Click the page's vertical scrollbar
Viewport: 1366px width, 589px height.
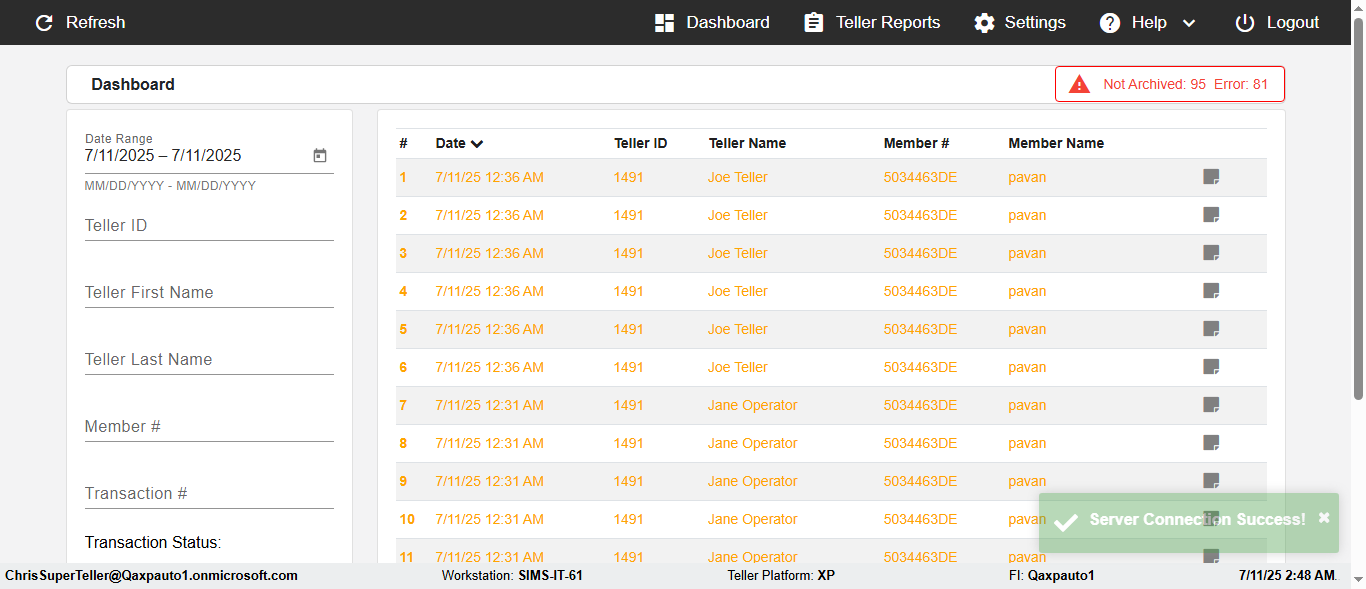[1358, 220]
